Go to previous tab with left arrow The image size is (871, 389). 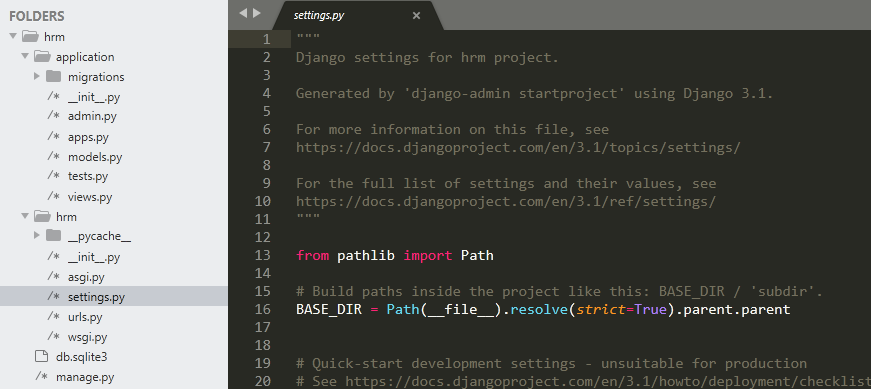(x=243, y=13)
